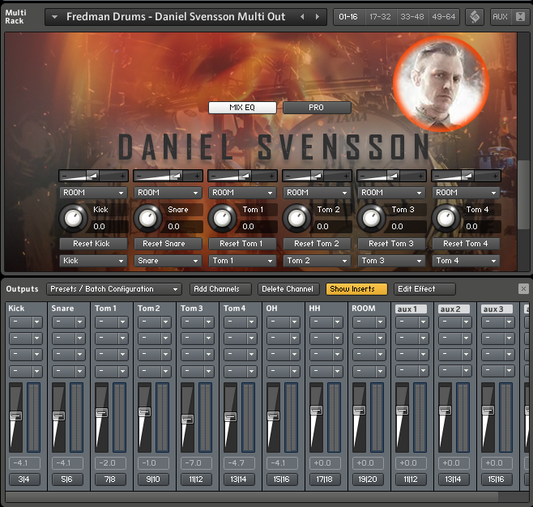This screenshot has width=533, height=507.
Task: Click Add Channels in Outputs
Action: 220,289
